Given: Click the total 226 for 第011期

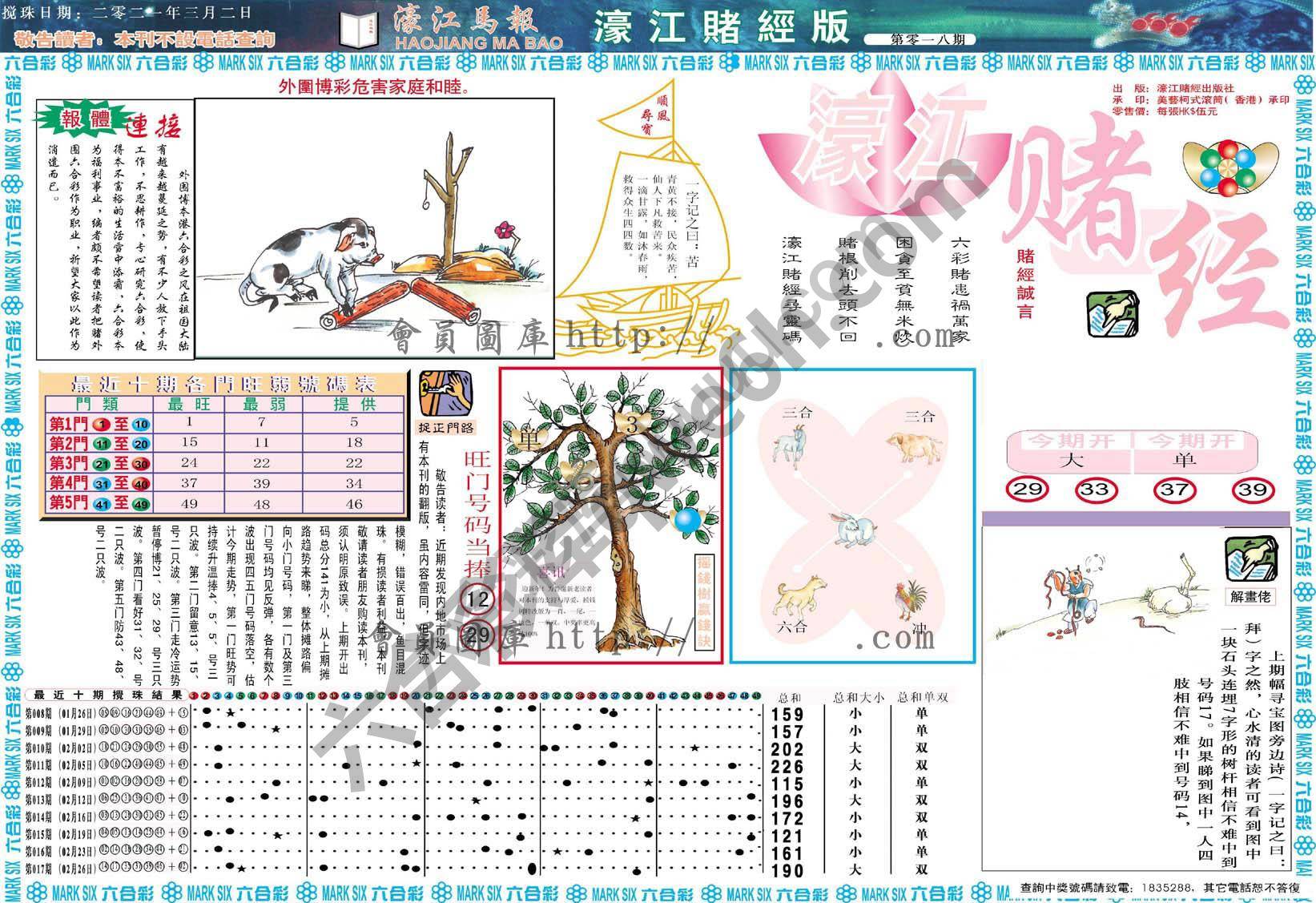Looking at the screenshot, I should click(787, 767).
